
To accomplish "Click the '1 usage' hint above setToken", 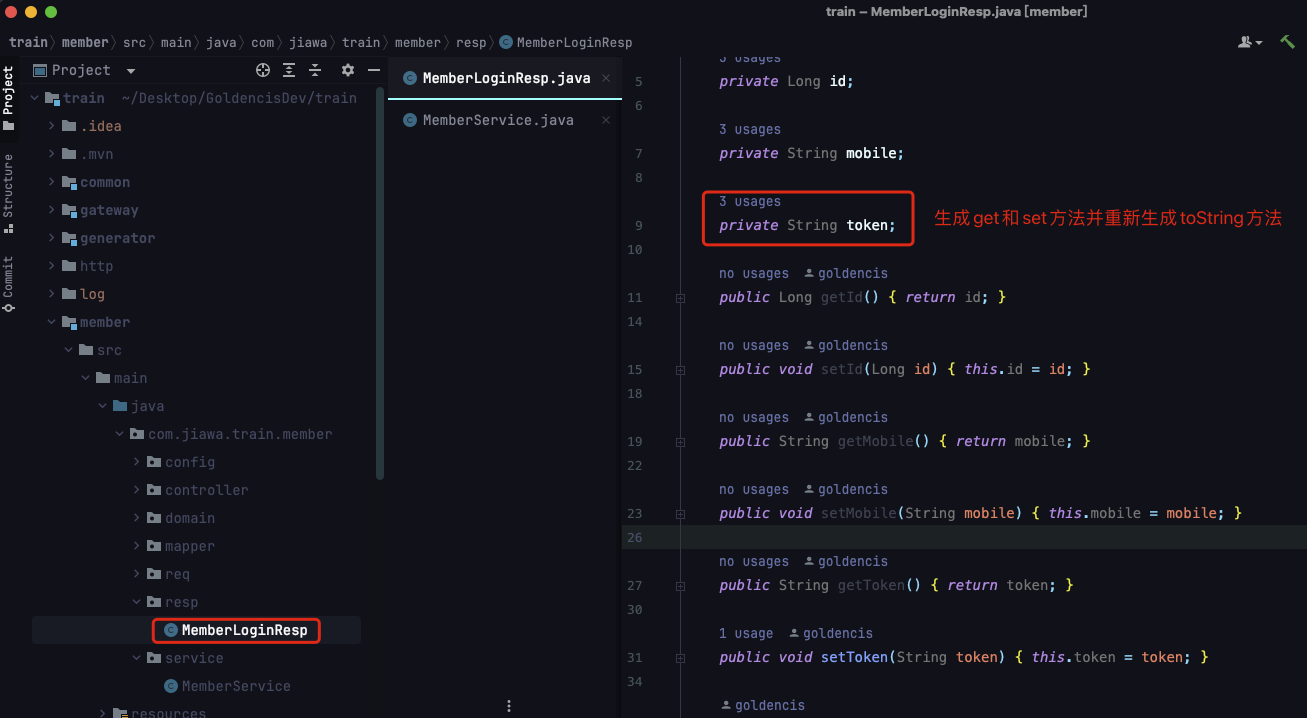I will pos(746,634).
